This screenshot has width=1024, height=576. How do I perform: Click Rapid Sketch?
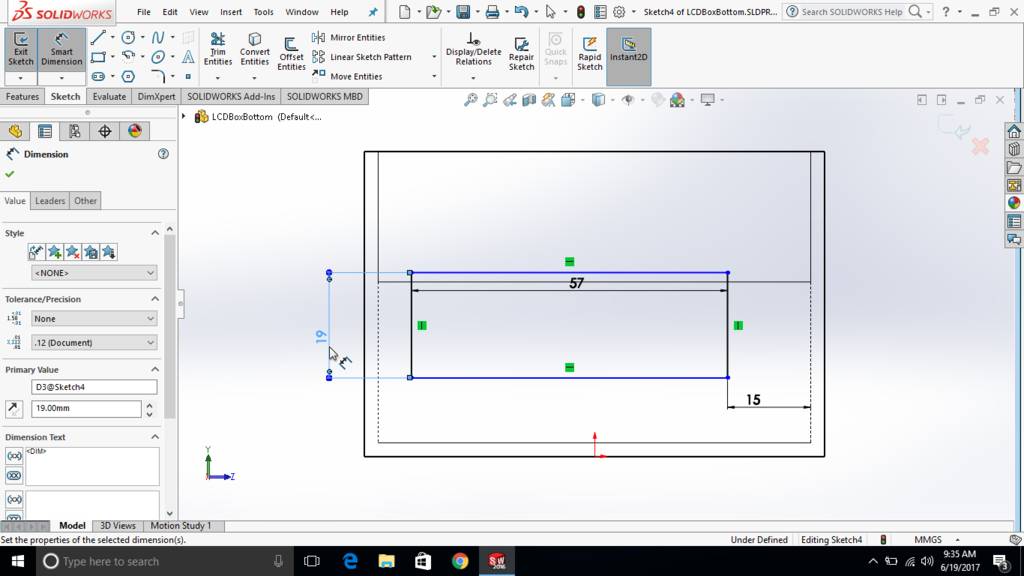(589, 54)
